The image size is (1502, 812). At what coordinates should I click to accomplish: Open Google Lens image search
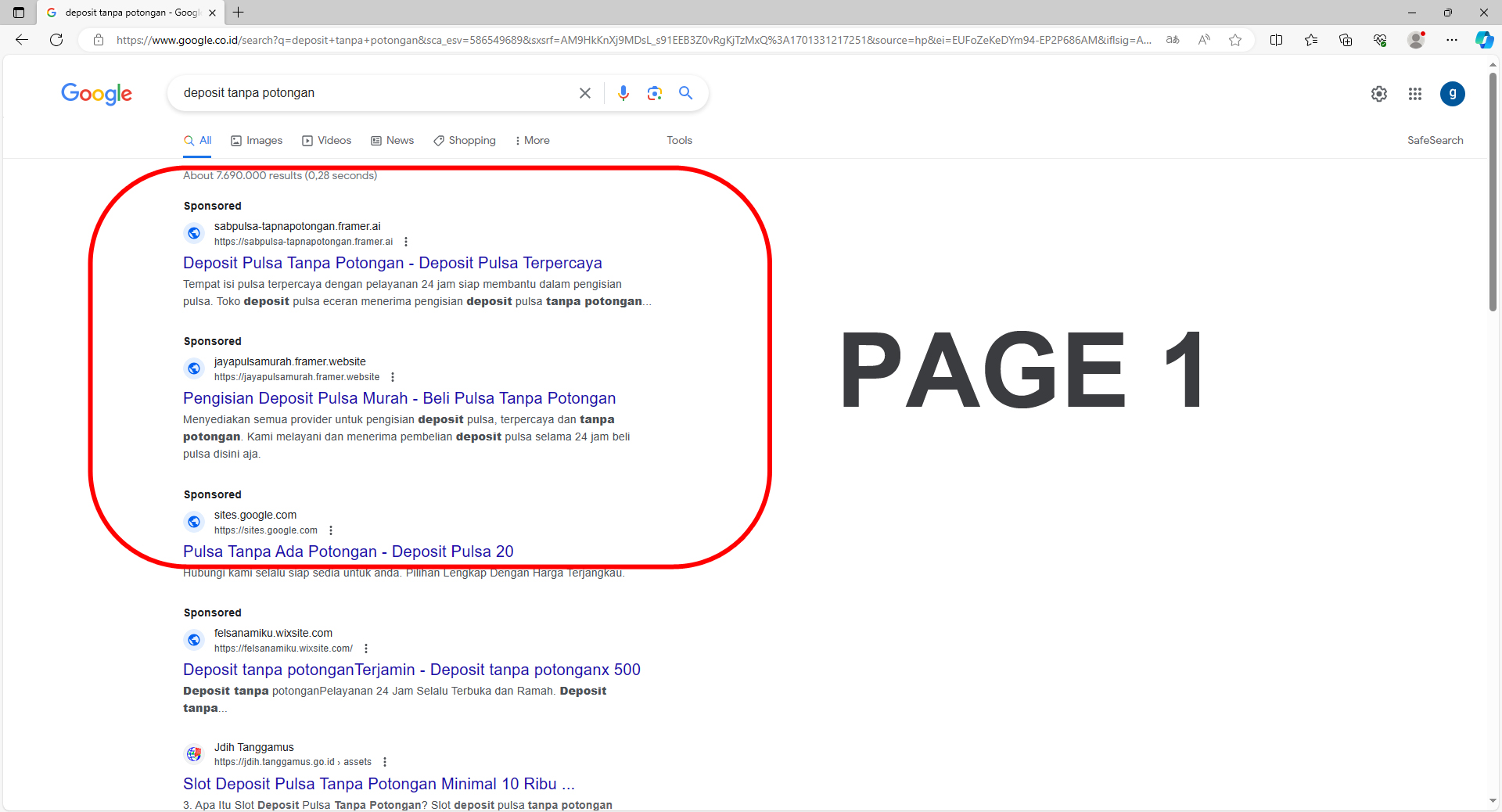[655, 93]
